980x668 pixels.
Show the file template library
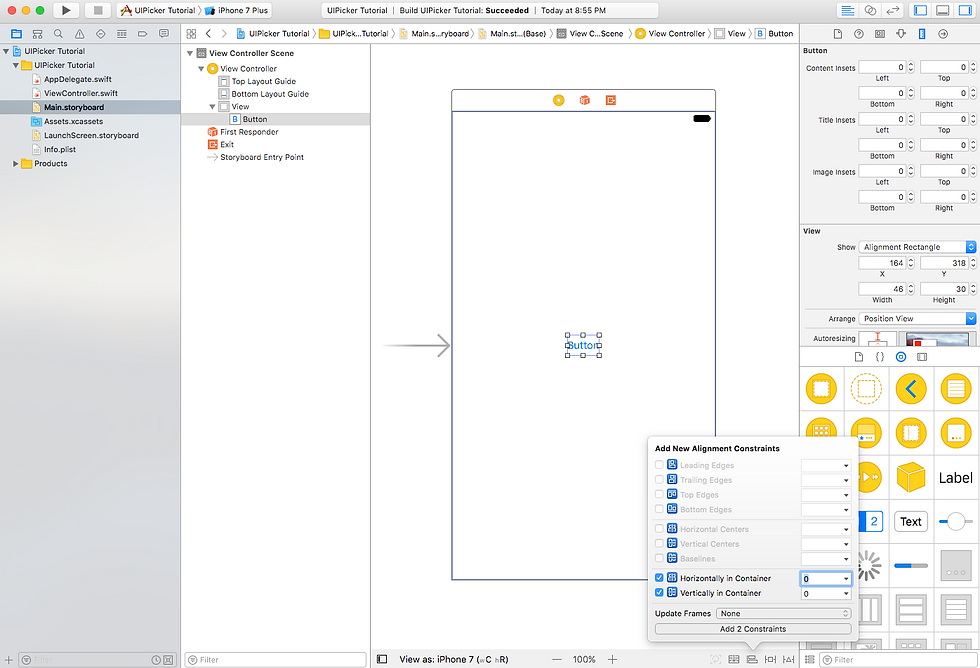859,357
